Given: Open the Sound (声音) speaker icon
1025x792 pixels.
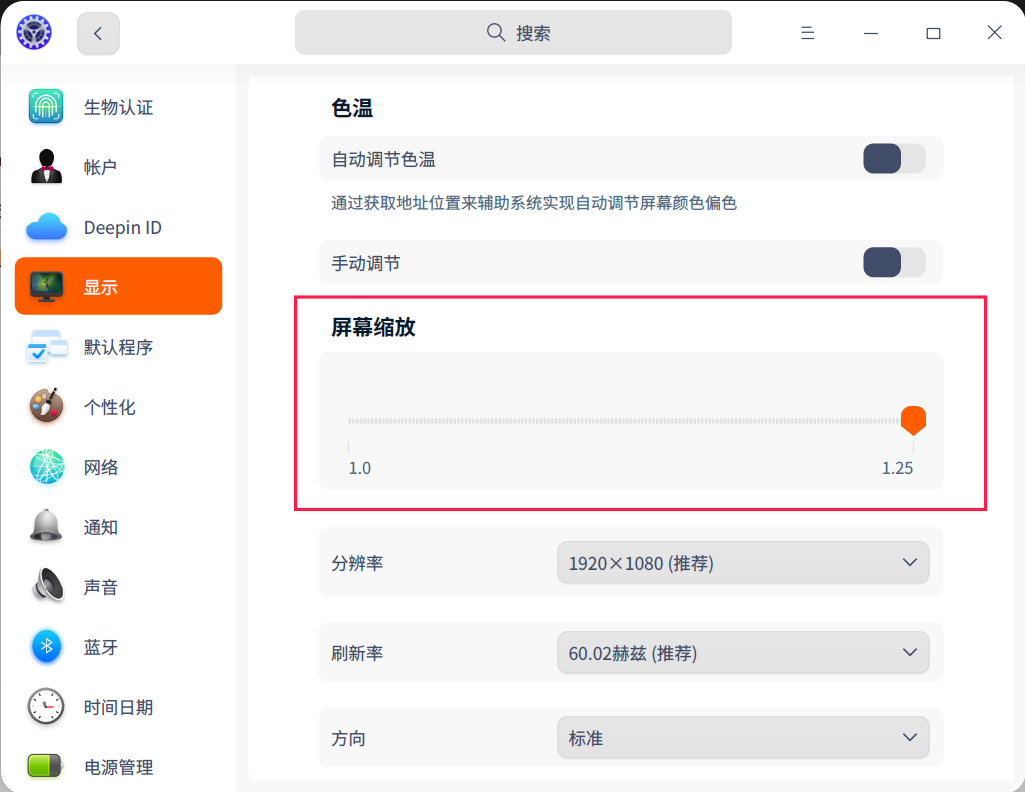Looking at the screenshot, I should click(x=46, y=586).
